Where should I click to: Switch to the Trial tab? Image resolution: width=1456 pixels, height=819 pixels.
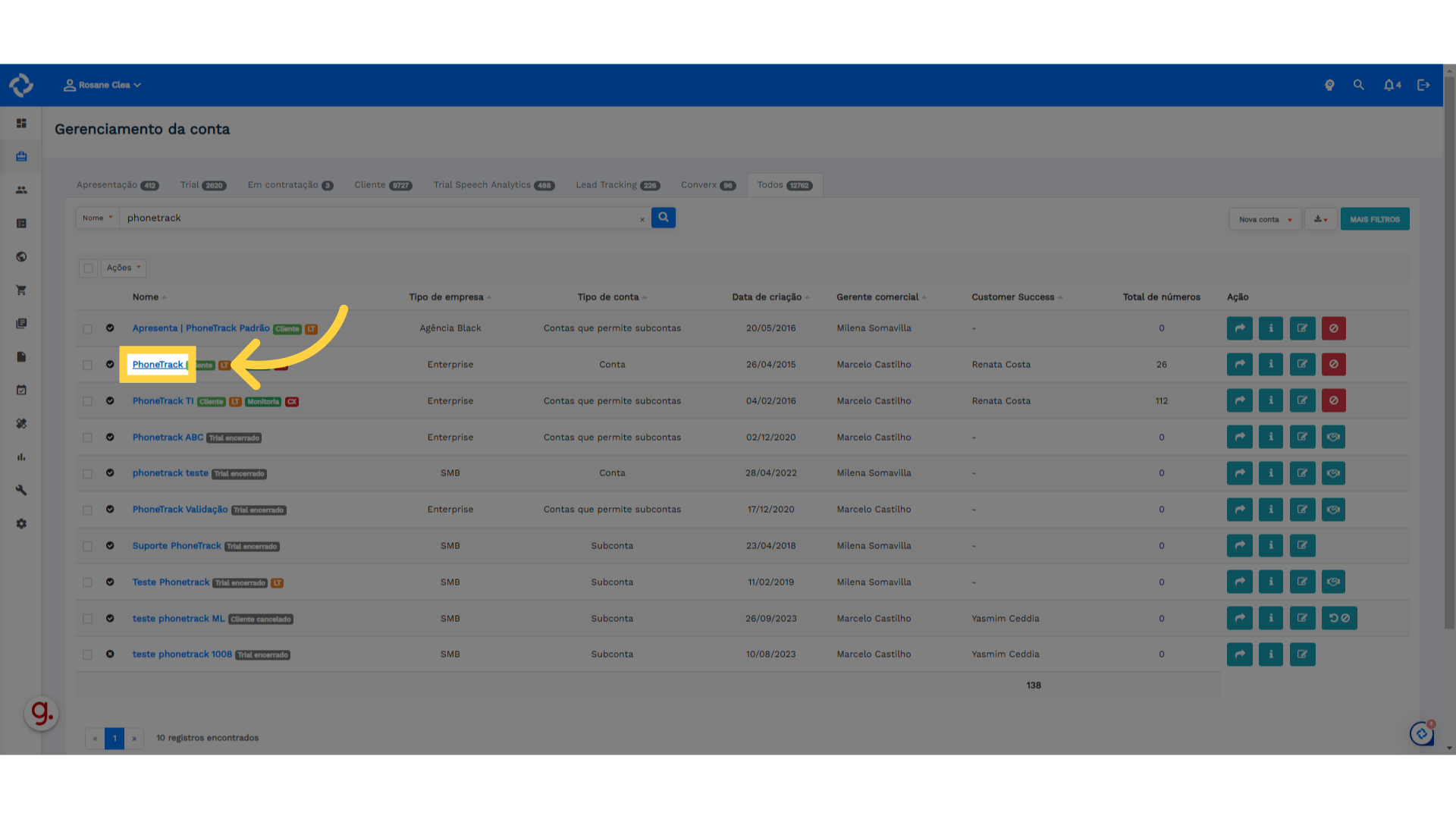[x=203, y=185]
